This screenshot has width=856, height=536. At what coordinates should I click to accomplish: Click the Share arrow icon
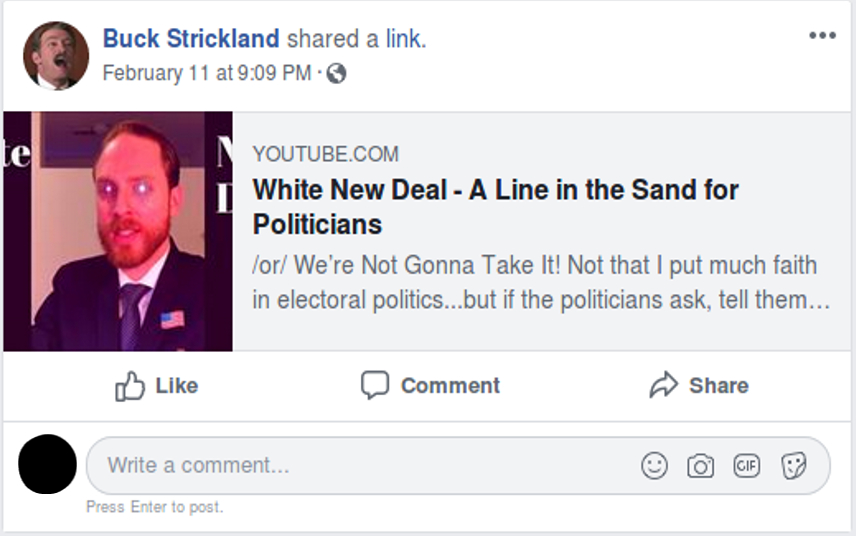coord(663,385)
